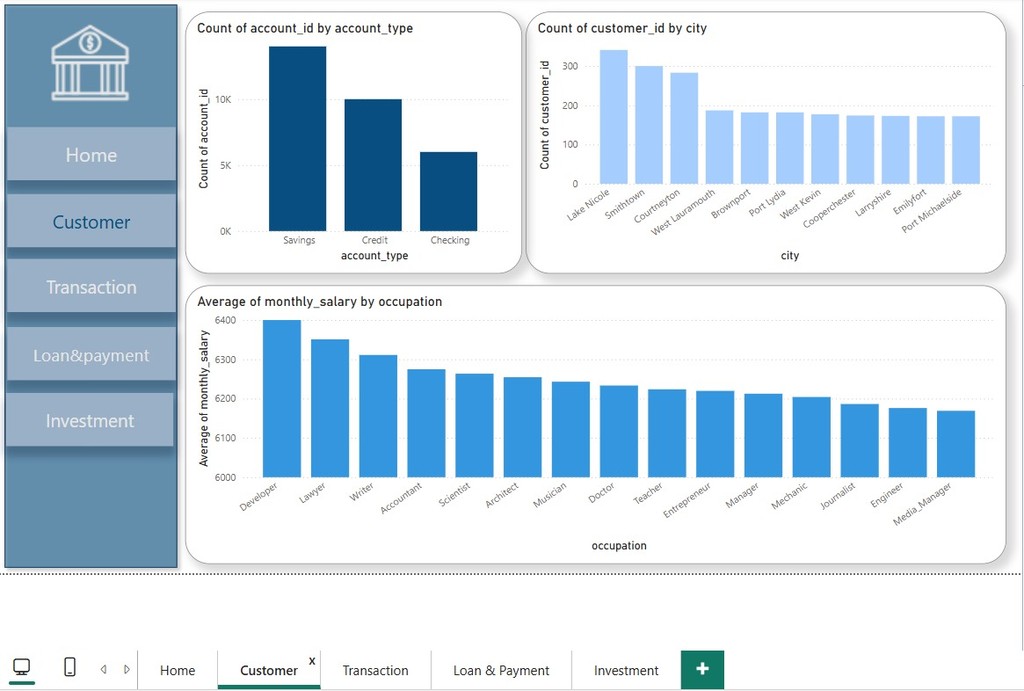Open the Transaction page tab
Viewport: 1024px width, 691px height.
pos(375,670)
